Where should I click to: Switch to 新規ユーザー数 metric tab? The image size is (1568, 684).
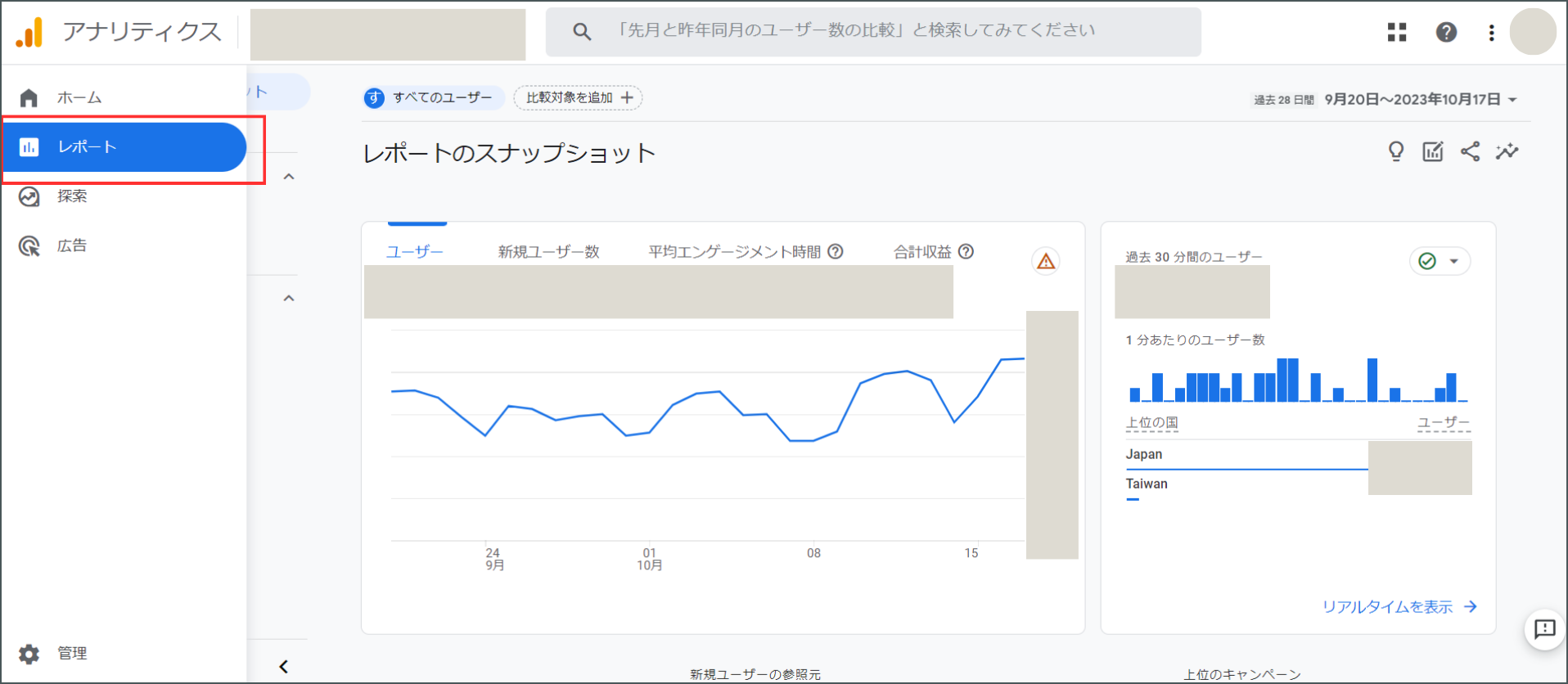point(549,252)
